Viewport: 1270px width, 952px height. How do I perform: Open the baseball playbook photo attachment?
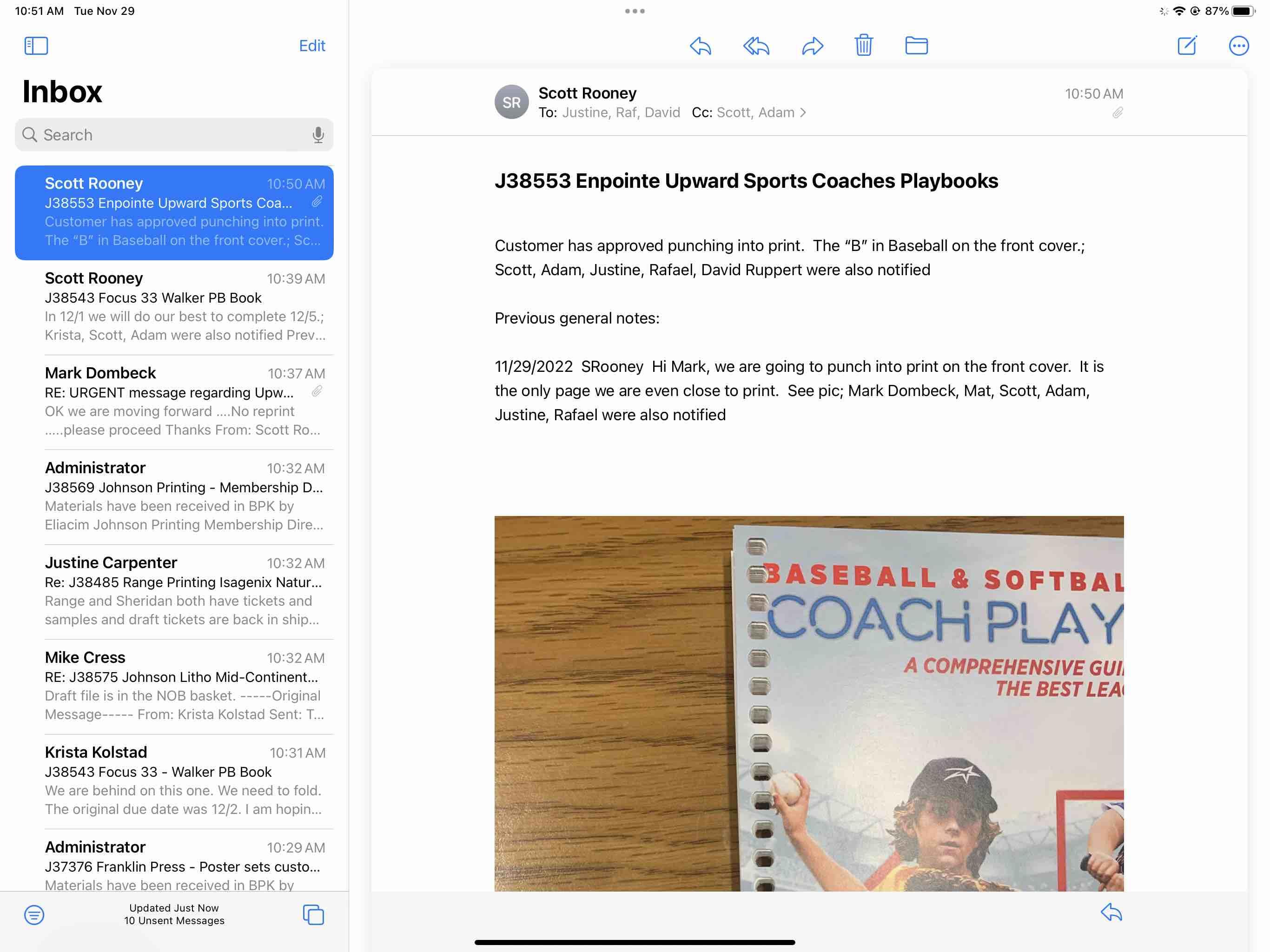(x=808, y=703)
